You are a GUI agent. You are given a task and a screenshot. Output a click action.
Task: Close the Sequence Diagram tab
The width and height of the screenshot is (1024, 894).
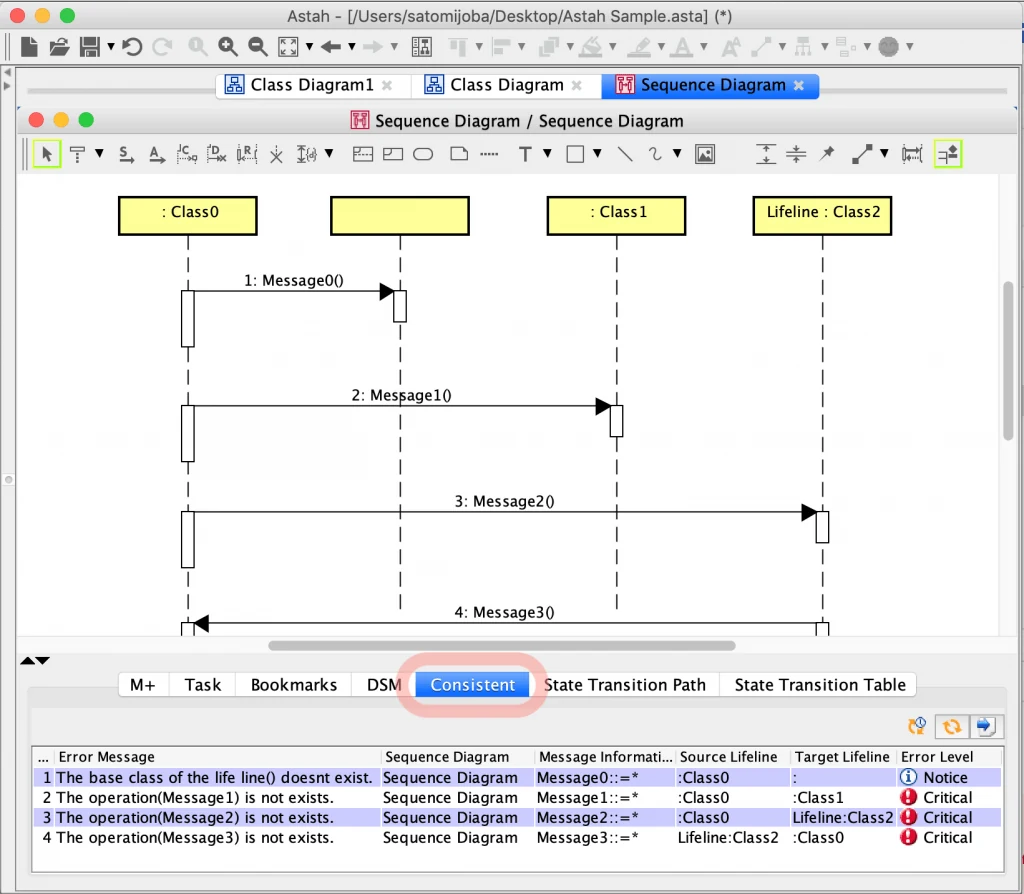click(799, 86)
